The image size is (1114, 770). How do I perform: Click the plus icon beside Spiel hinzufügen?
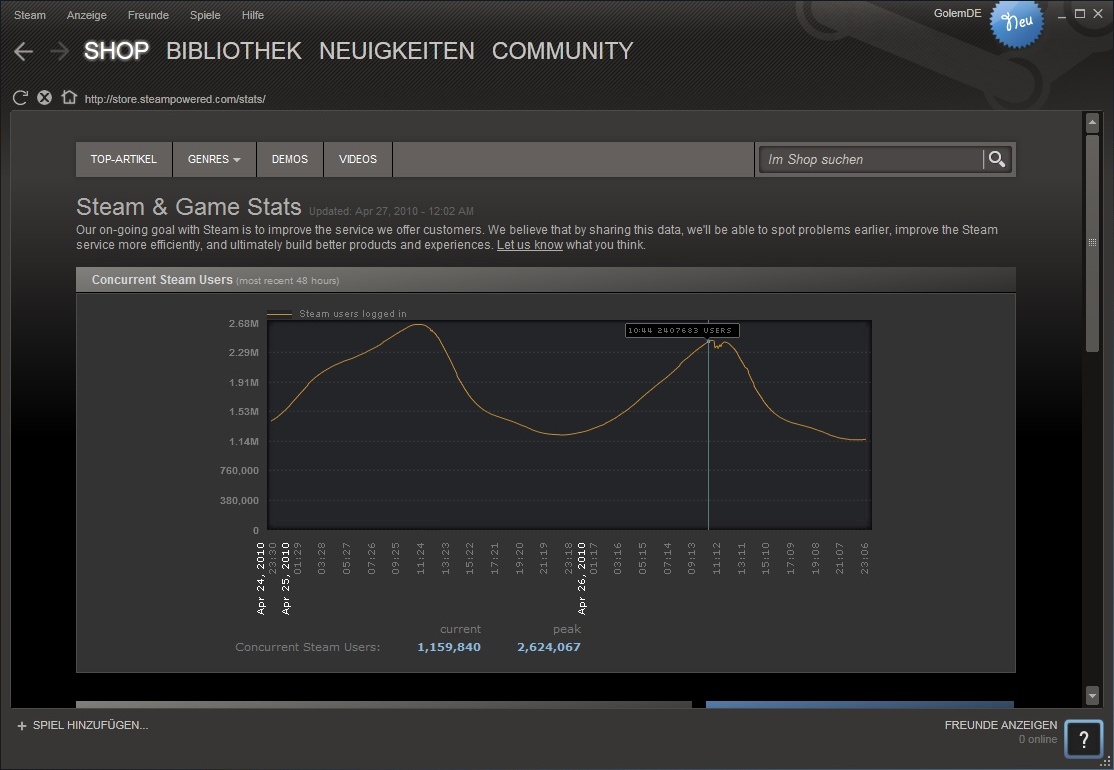[21, 725]
